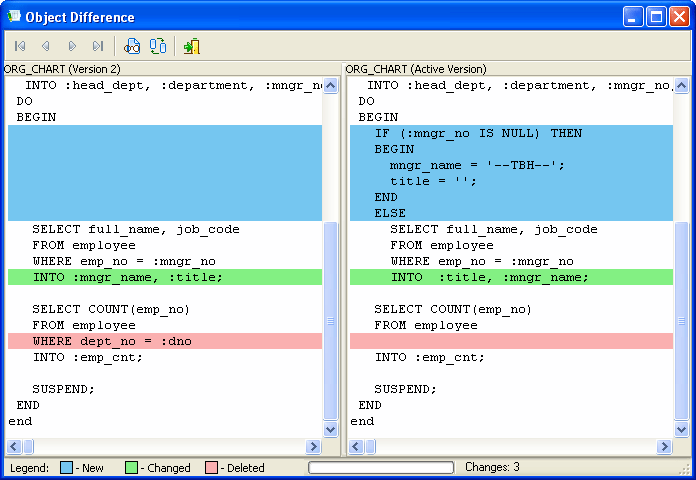
Task: Click the binoculars find icon in toolbar
Action: coord(132,46)
